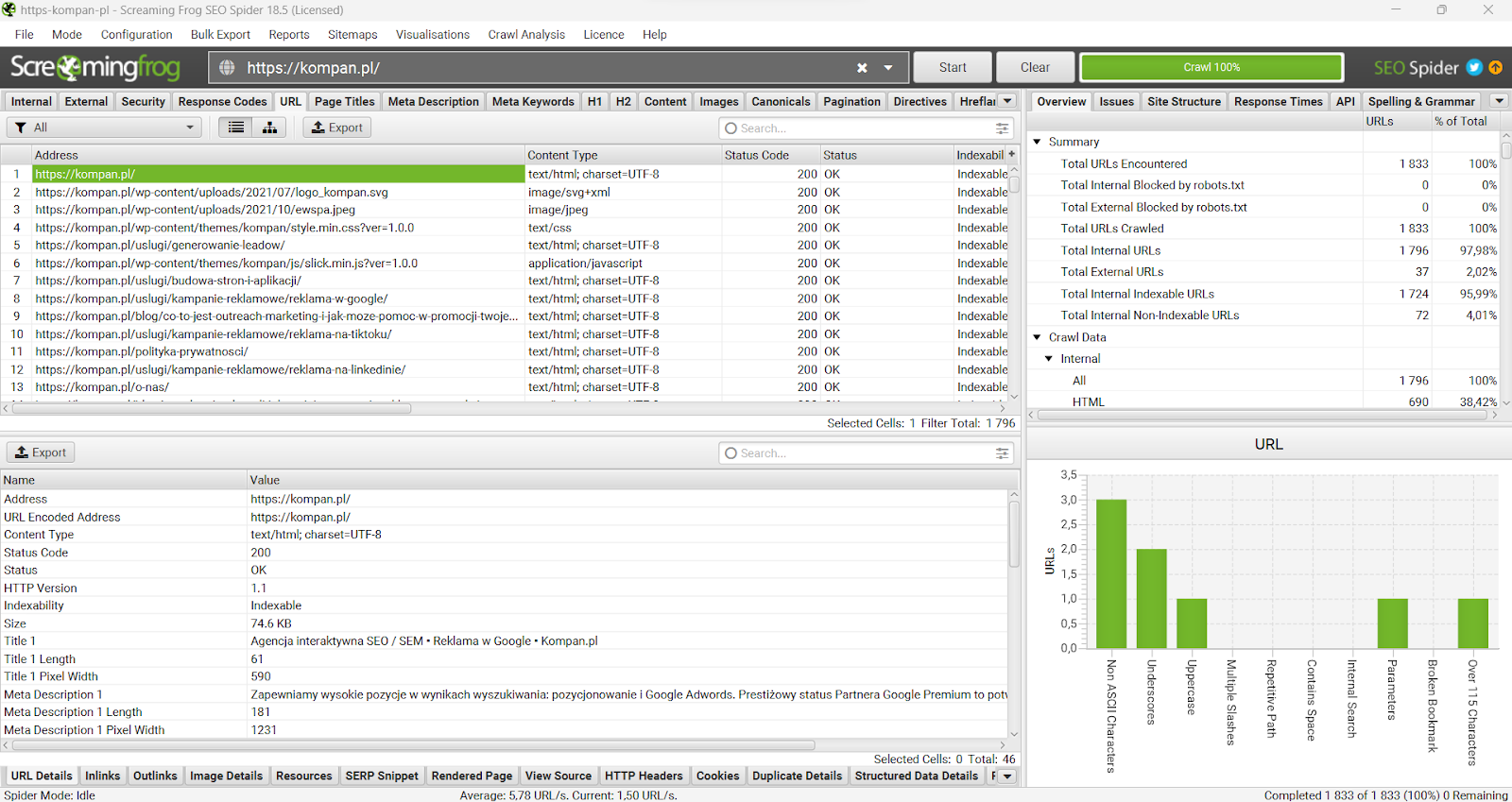Switch to the Directives tab

point(920,101)
